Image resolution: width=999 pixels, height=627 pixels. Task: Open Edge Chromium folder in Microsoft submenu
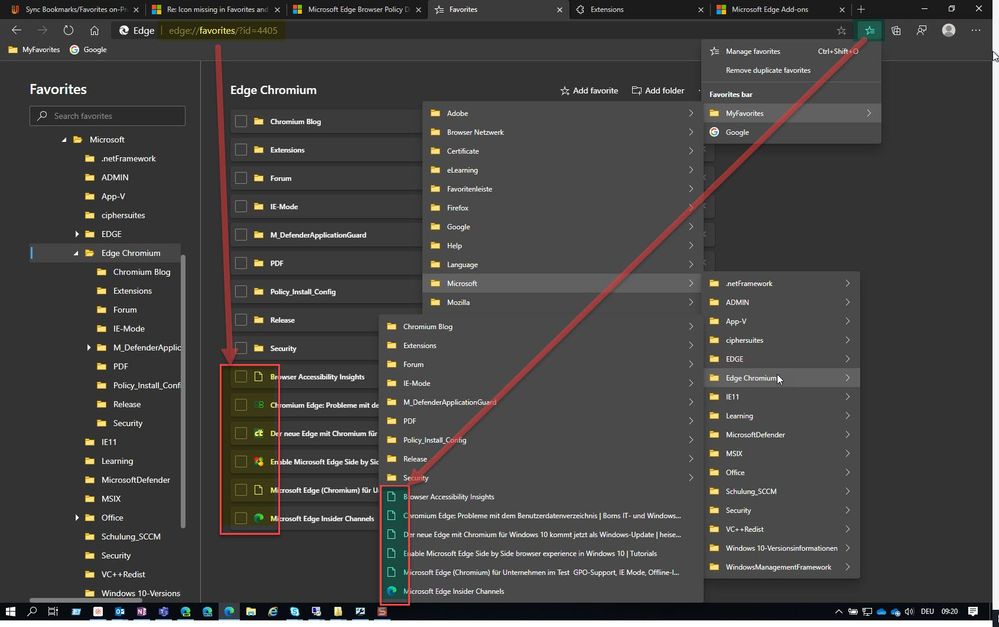(x=781, y=378)
